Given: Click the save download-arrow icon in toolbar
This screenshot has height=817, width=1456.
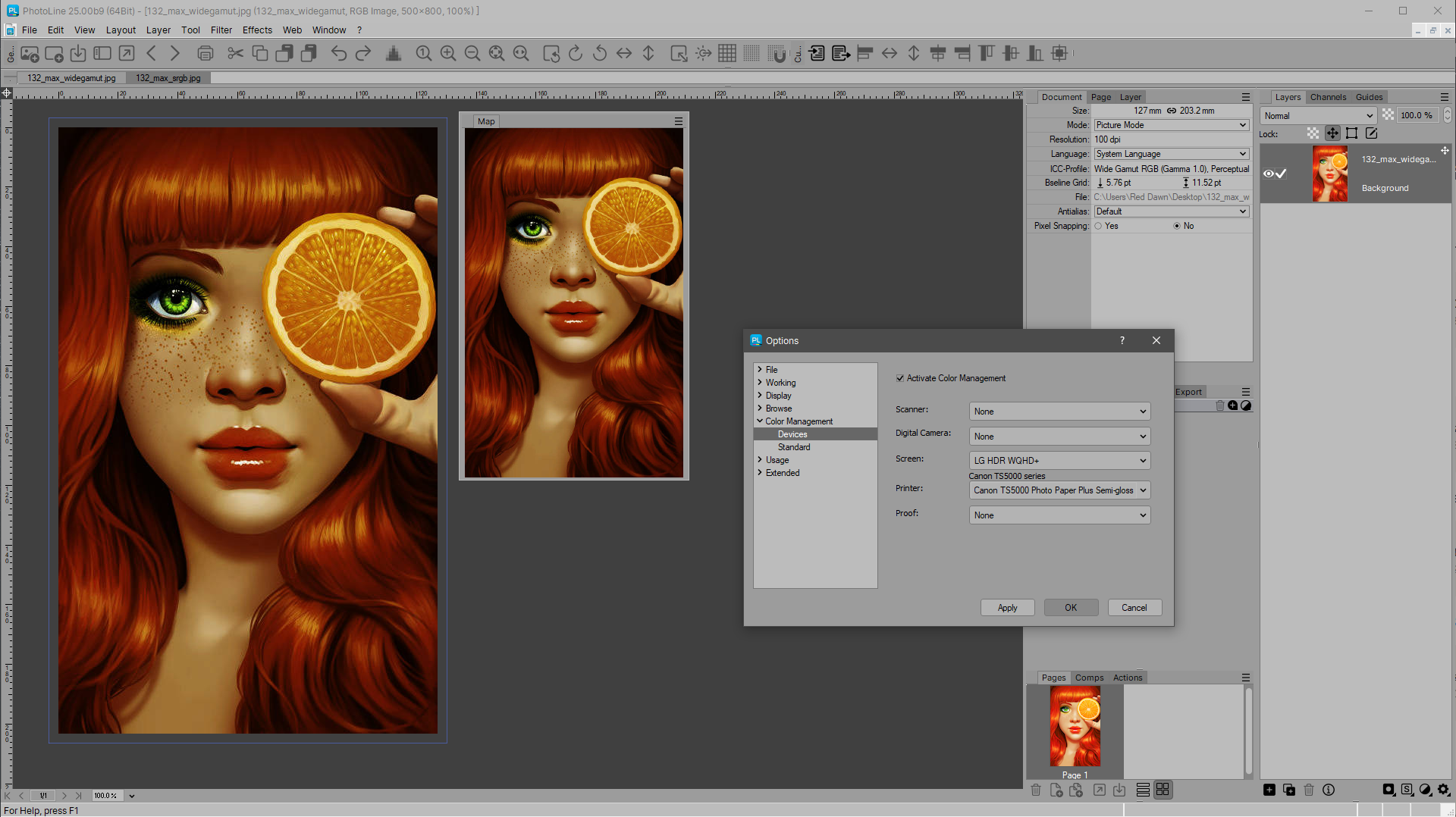Looking at the screenshot, I should (78, 53).
